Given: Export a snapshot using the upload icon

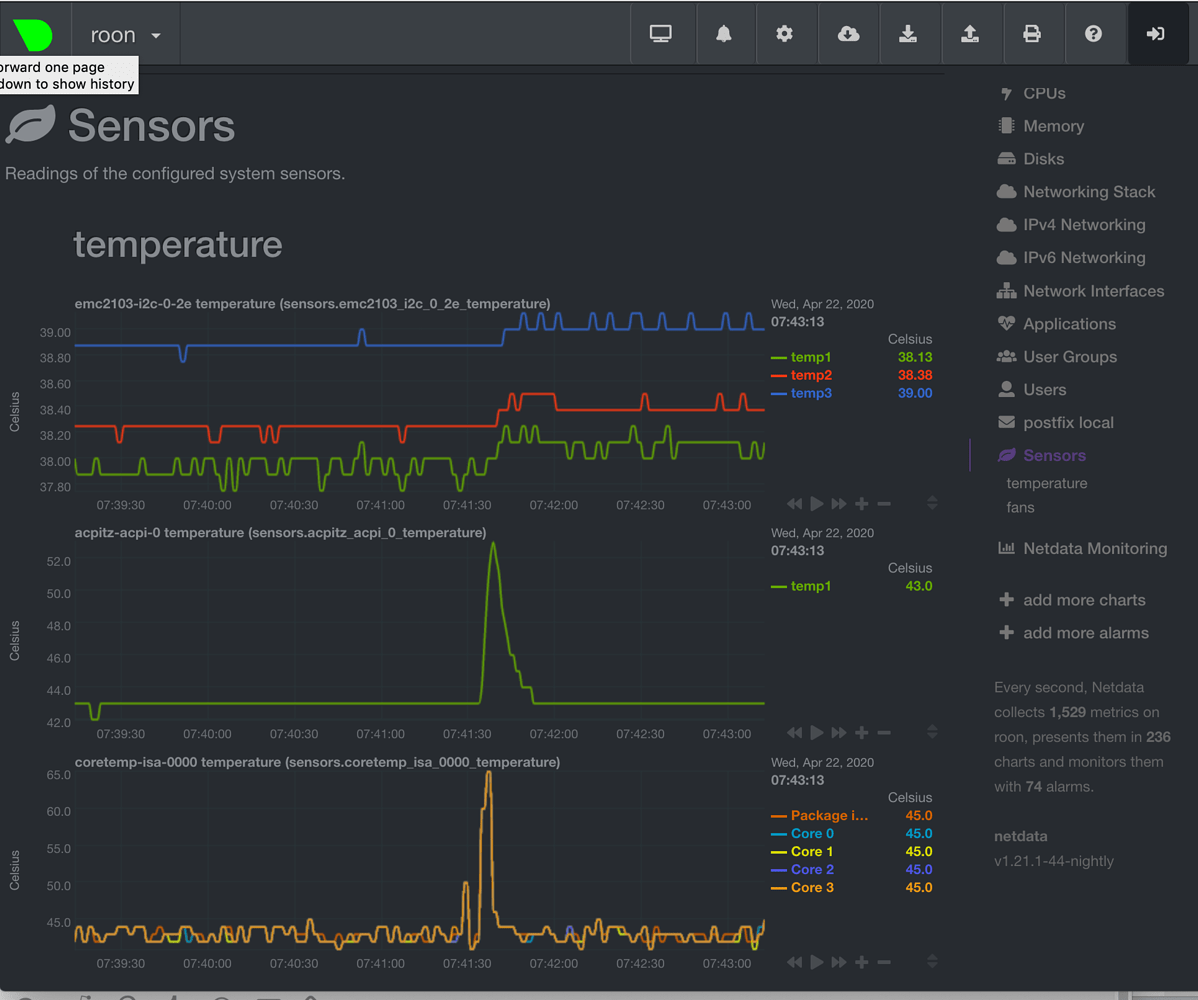Looking at the screenshot, I should click(x=971, y=33).
